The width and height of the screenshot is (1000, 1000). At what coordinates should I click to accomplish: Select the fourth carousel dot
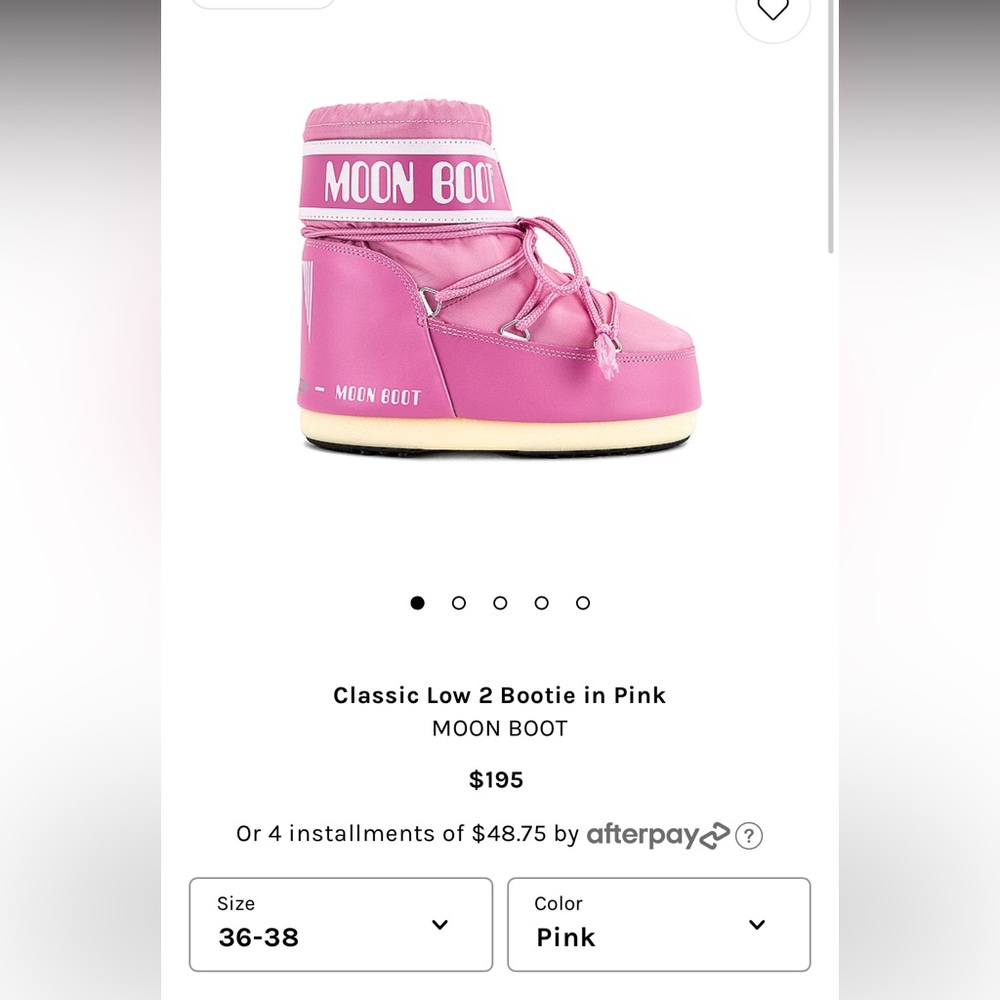click(x=541, y=603)
